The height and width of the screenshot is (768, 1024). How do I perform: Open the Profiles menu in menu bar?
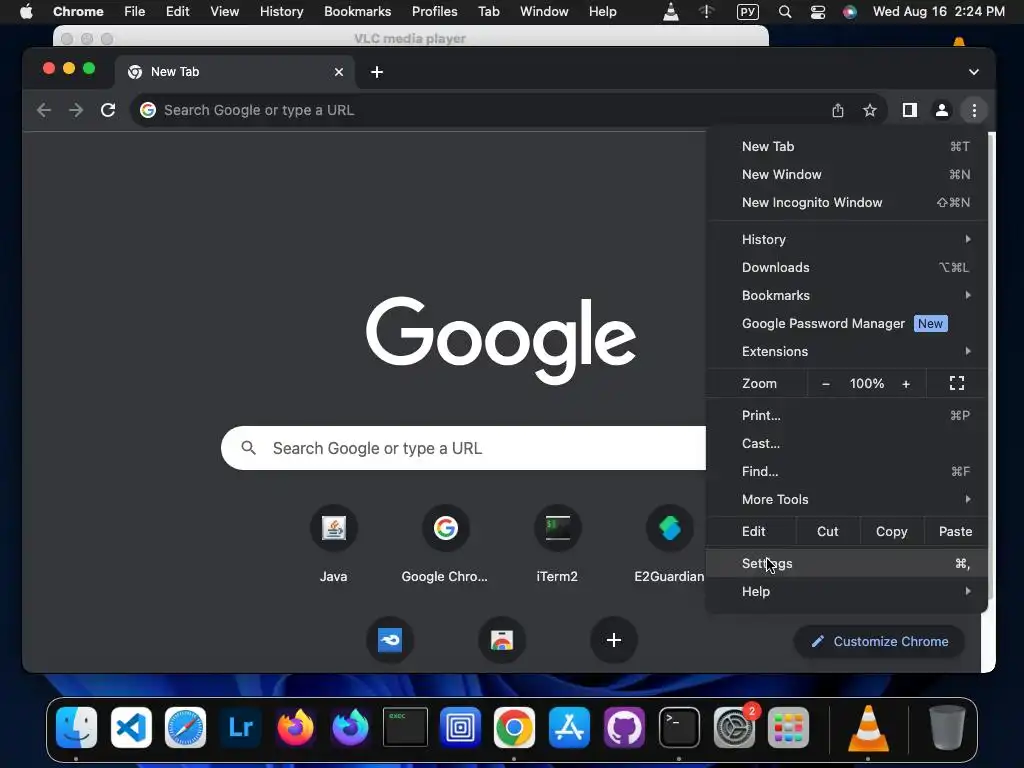coord(434,11)
